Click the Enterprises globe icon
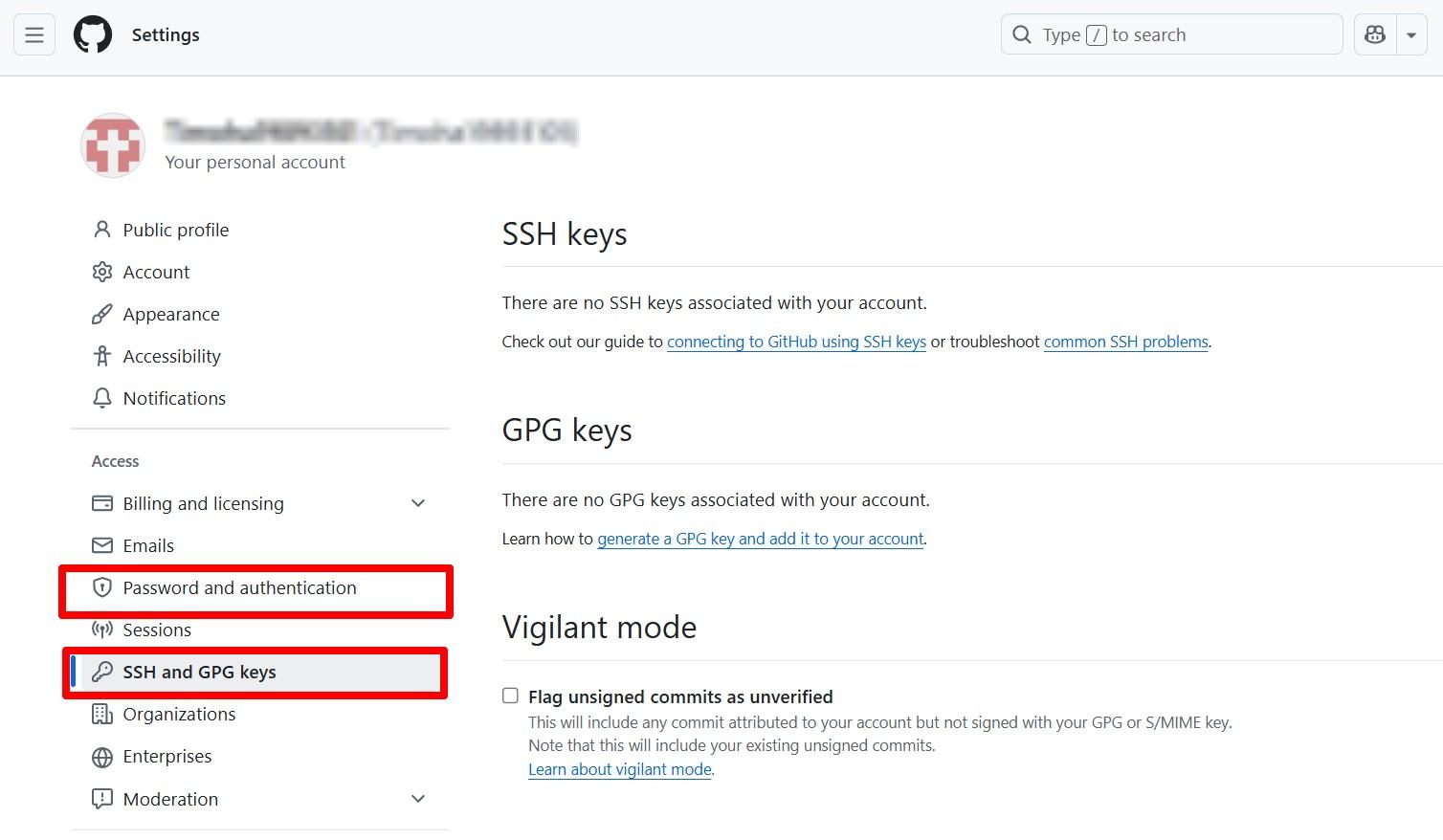The image size is (1443, 840). 102,756
